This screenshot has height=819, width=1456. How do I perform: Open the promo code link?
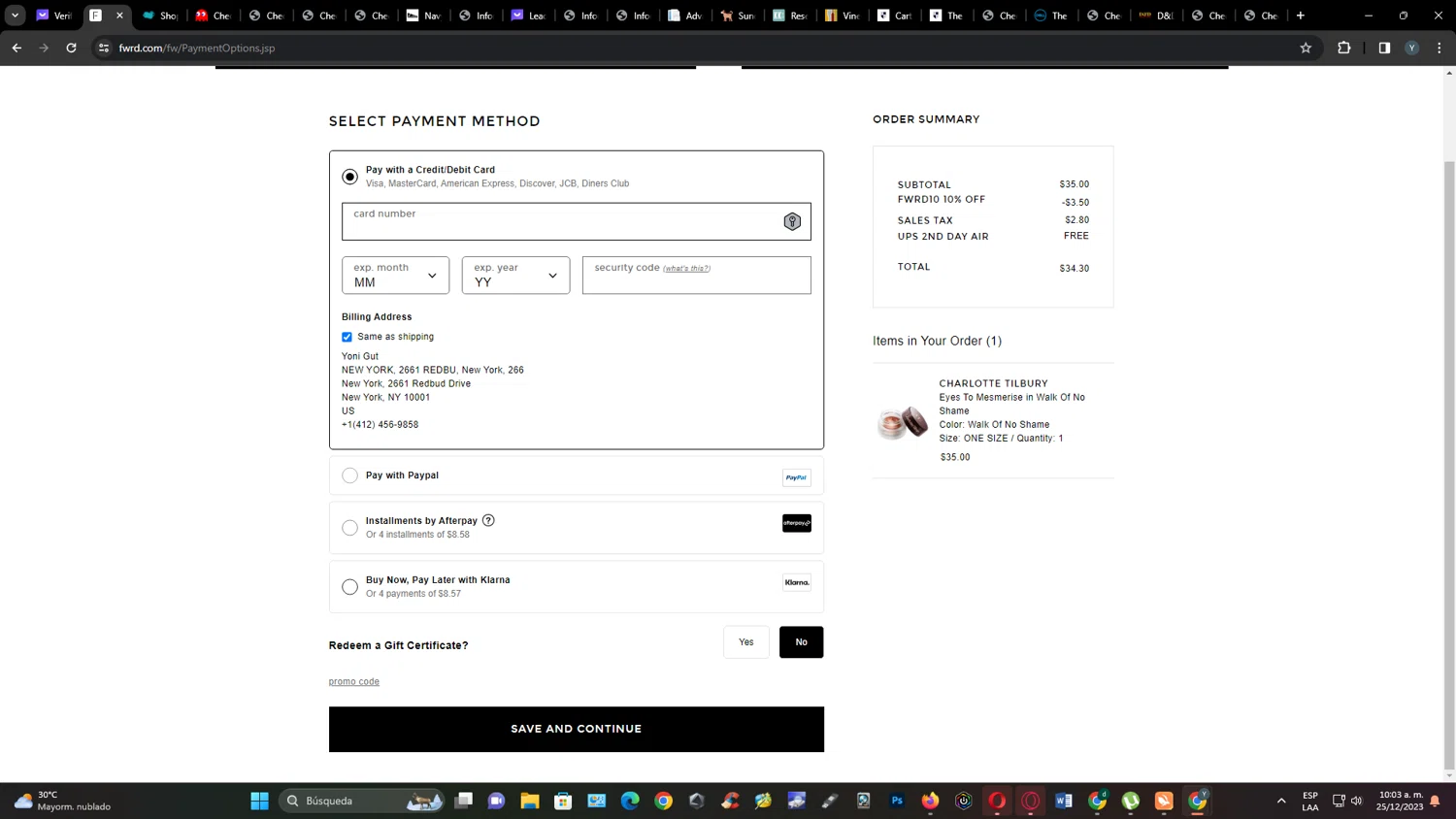(x=354, y=681)
